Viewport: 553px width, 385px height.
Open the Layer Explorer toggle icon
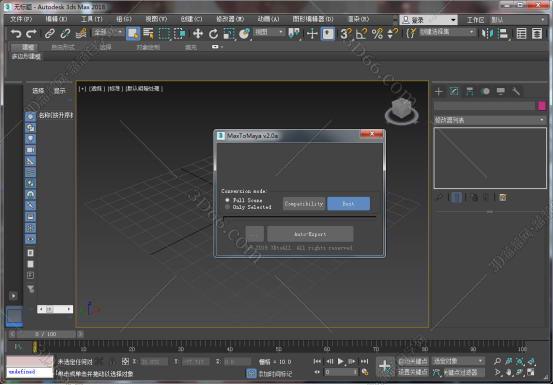click(x=537, y=34)
